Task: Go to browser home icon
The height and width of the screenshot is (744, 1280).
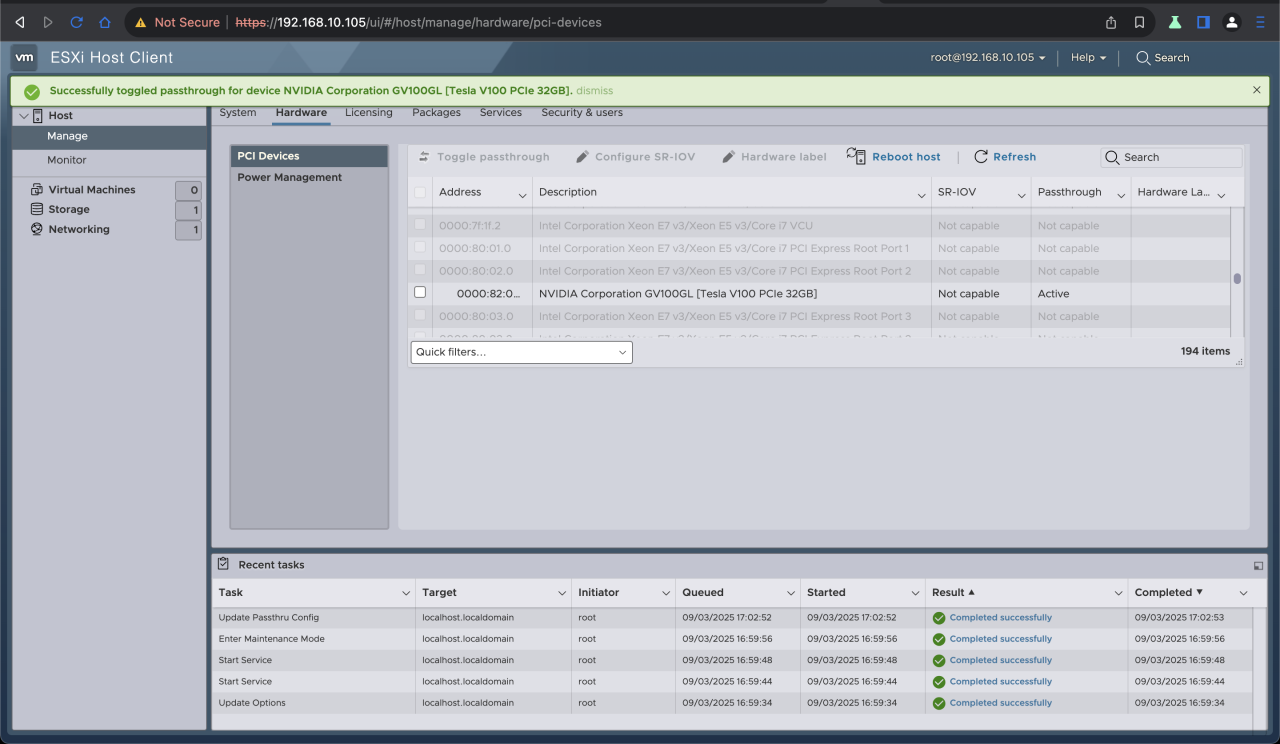Action: 105,22
